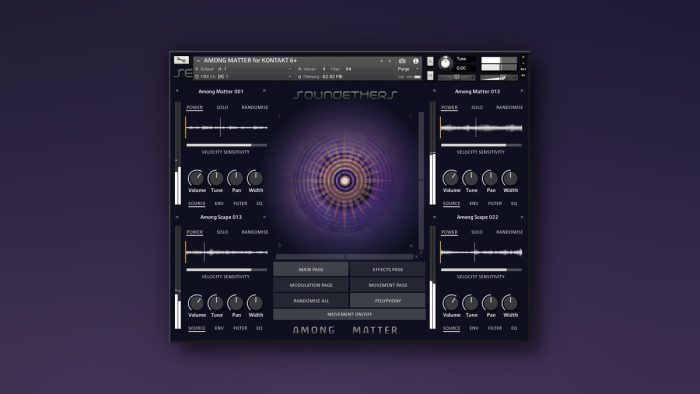
Task: Select next sample for Among Matter 001
Action: [264, 91]
